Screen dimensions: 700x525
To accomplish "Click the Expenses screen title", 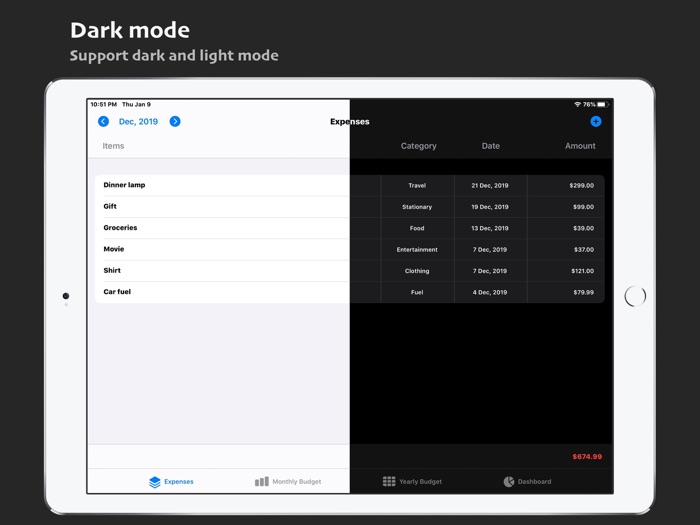I will [350, 121].
